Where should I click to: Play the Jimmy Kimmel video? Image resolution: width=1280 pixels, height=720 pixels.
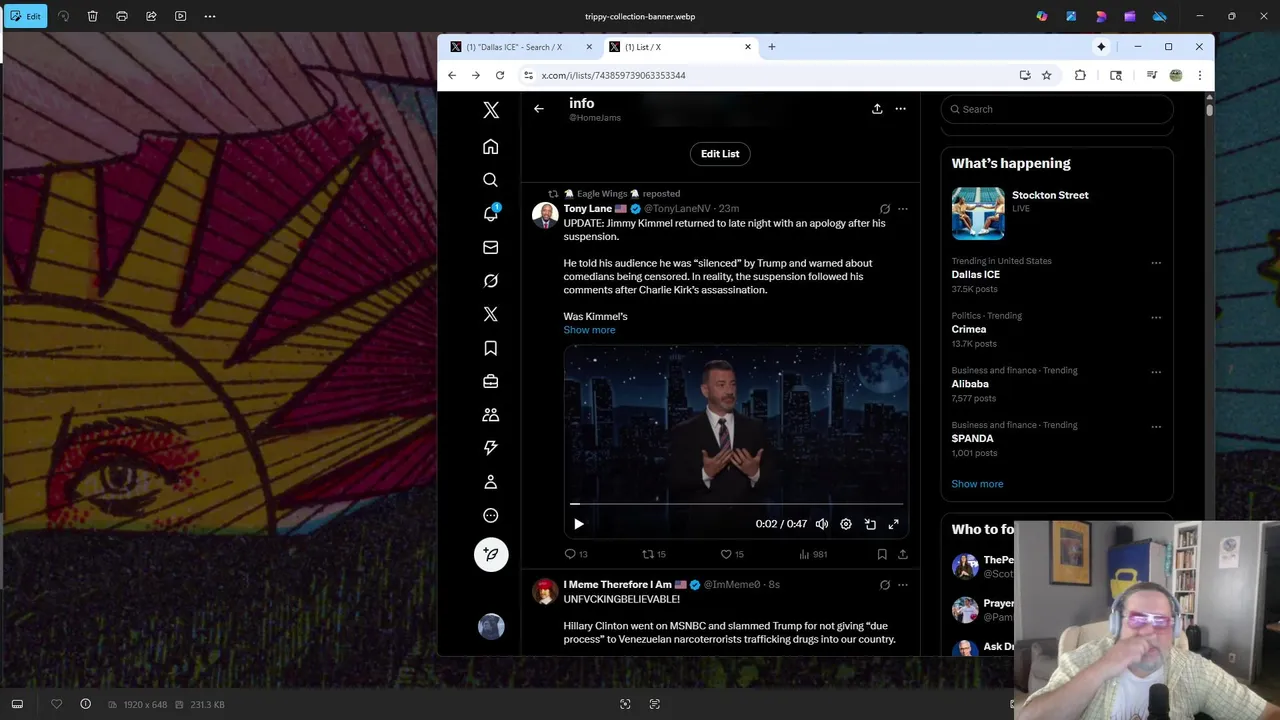click(x=578, y=524)
